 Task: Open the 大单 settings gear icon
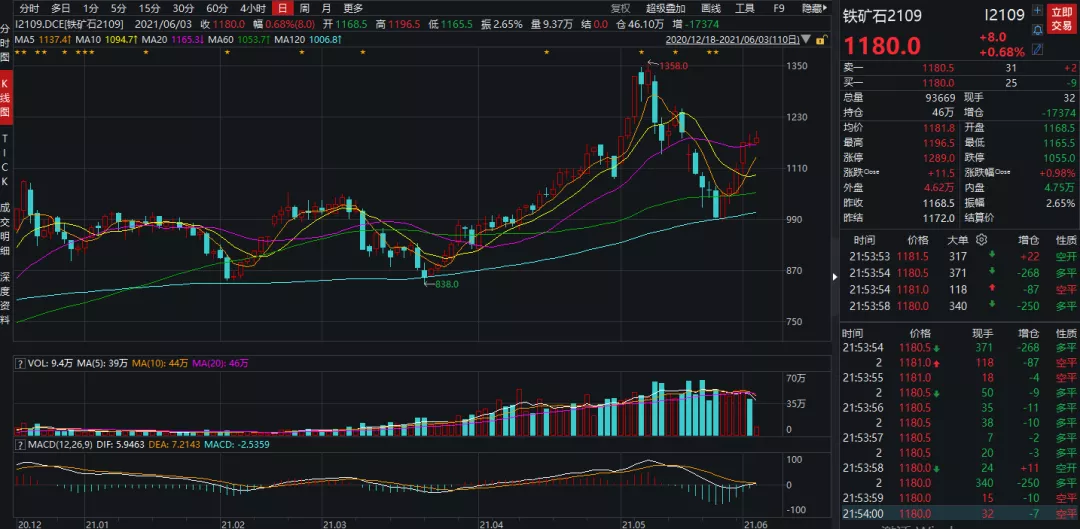(981, 240)
